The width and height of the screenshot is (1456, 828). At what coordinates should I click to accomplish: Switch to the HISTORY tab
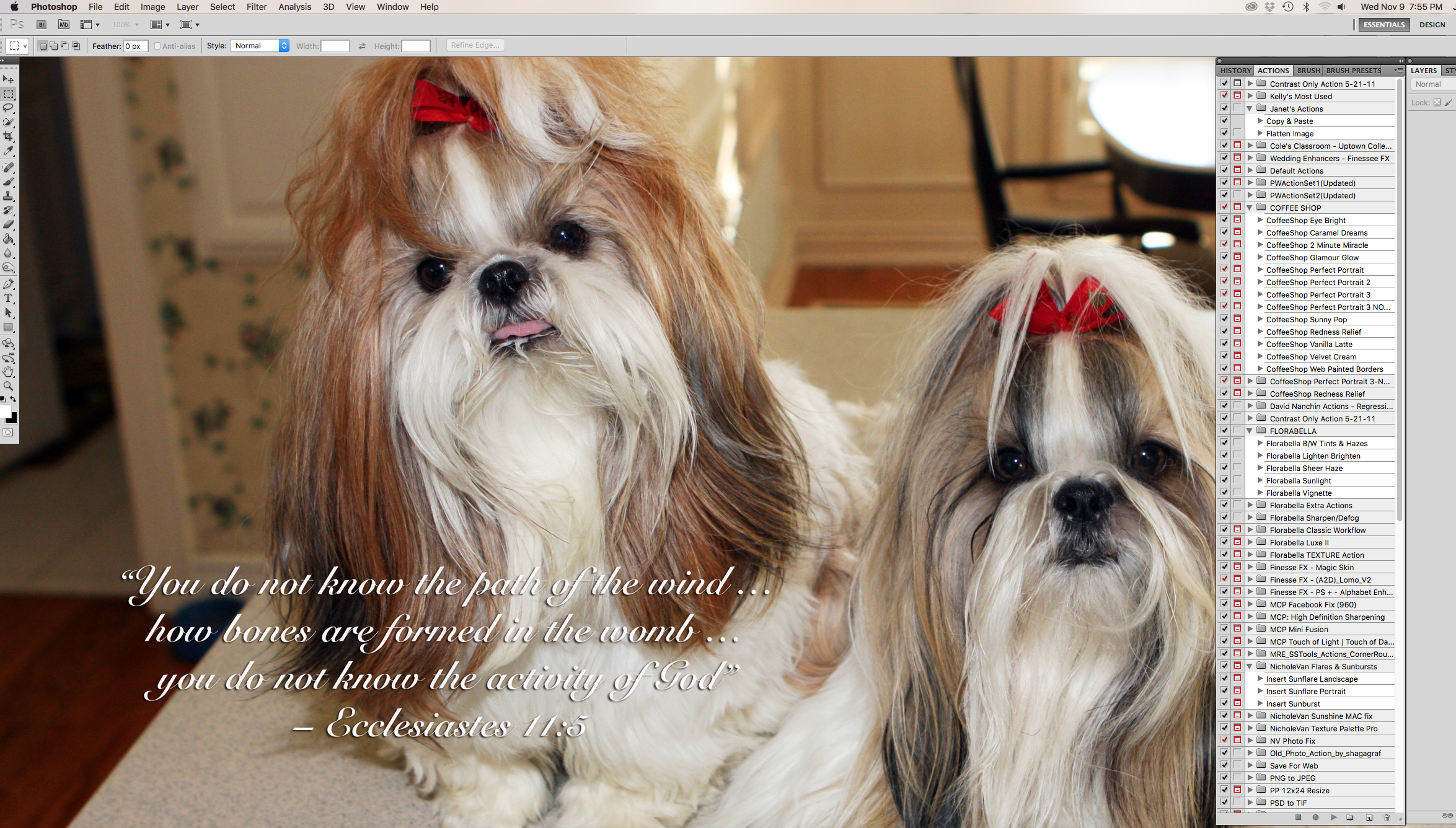(x=1235, y=71)
